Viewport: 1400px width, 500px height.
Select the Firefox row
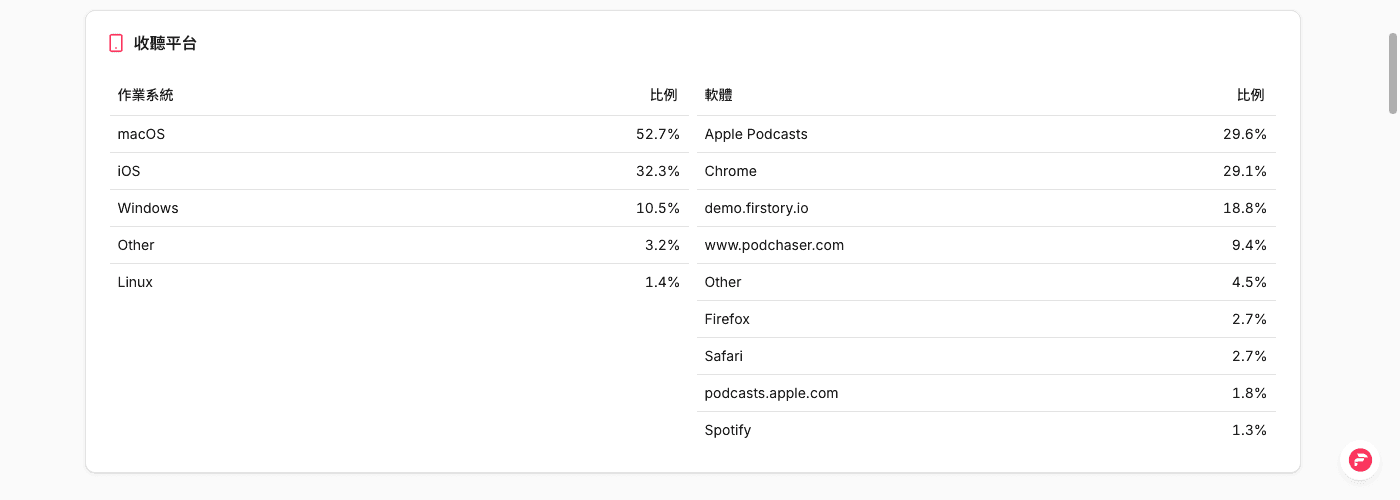coord(986,319)
